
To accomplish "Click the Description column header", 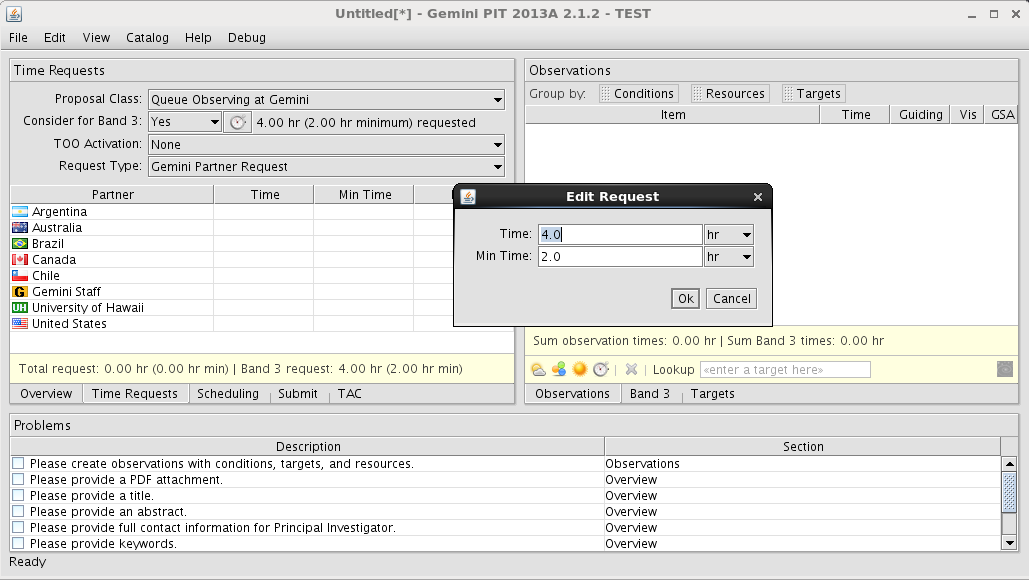I will 308,446.
